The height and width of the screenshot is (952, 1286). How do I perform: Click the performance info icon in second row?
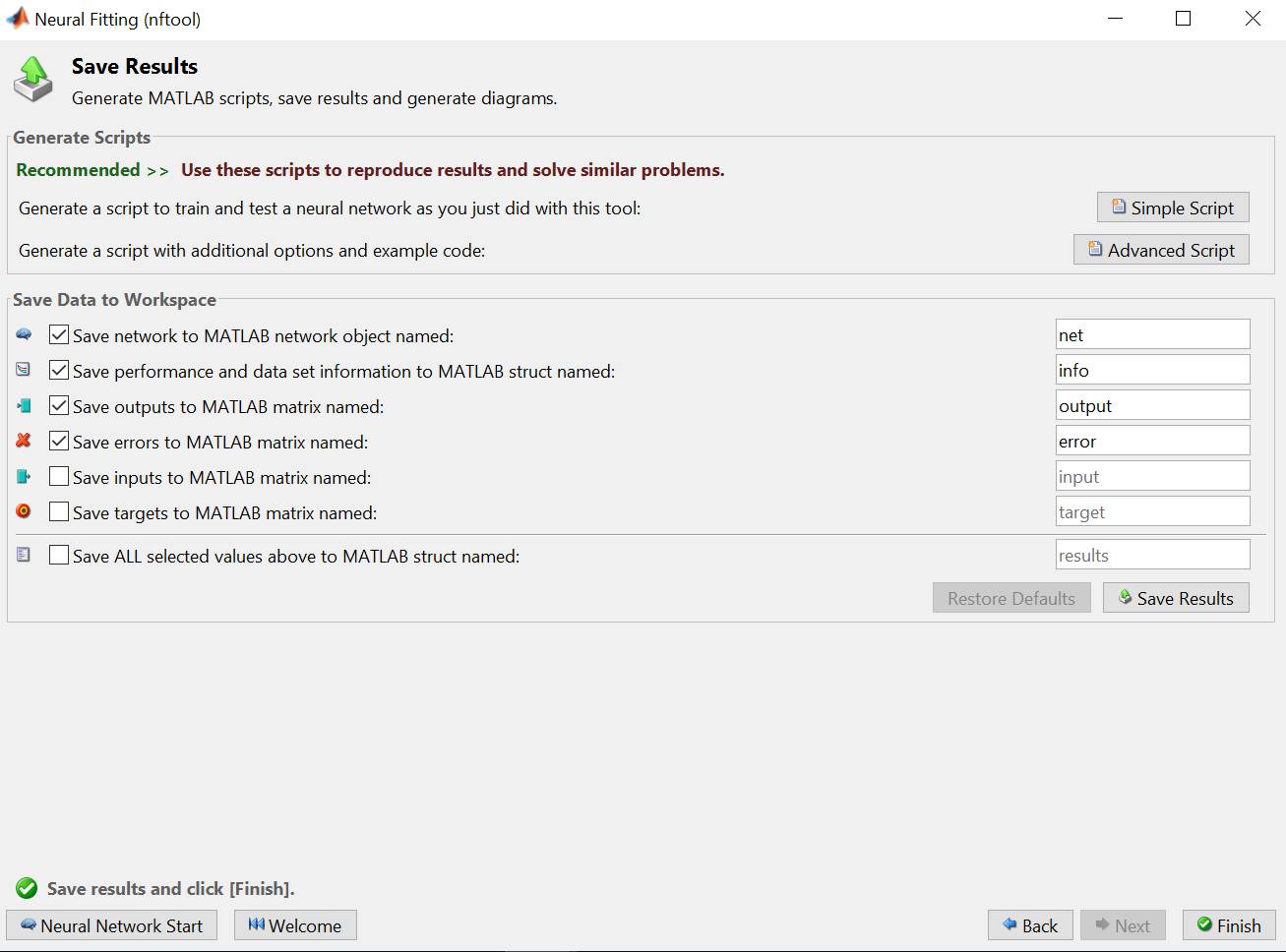[x=24, y=371]
